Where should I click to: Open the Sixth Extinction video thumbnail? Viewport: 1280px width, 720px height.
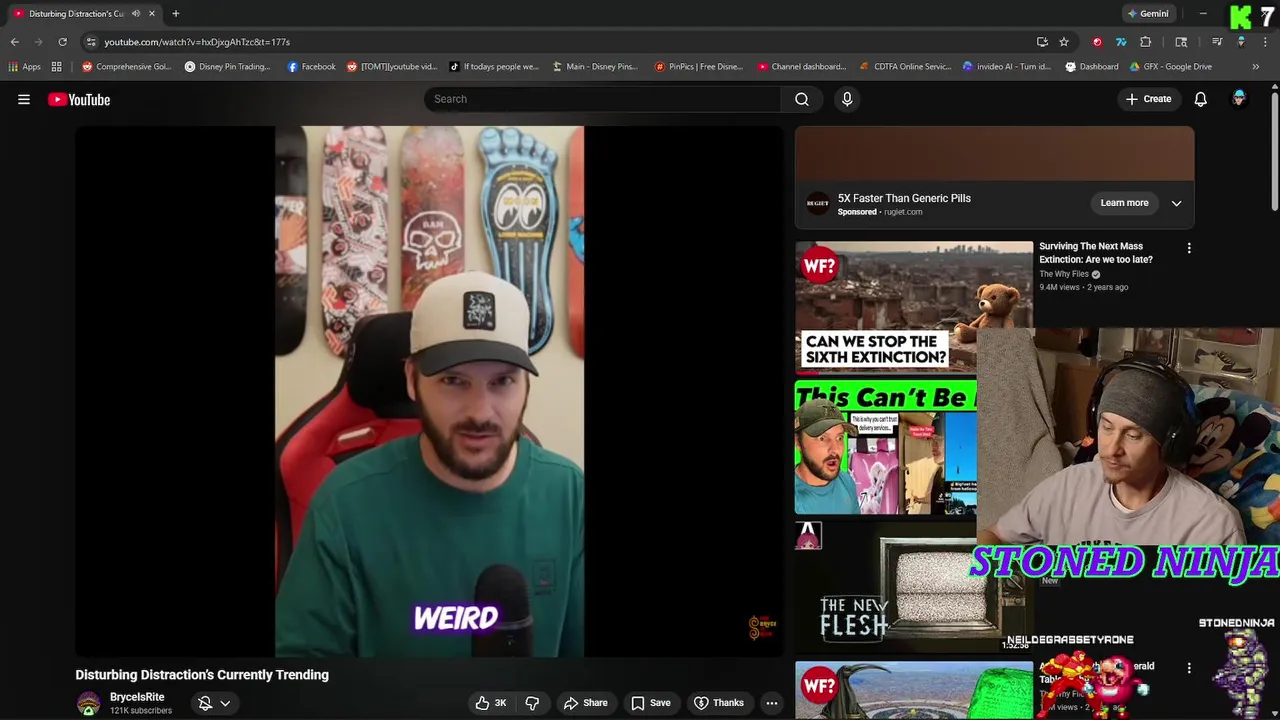[914, 307]
